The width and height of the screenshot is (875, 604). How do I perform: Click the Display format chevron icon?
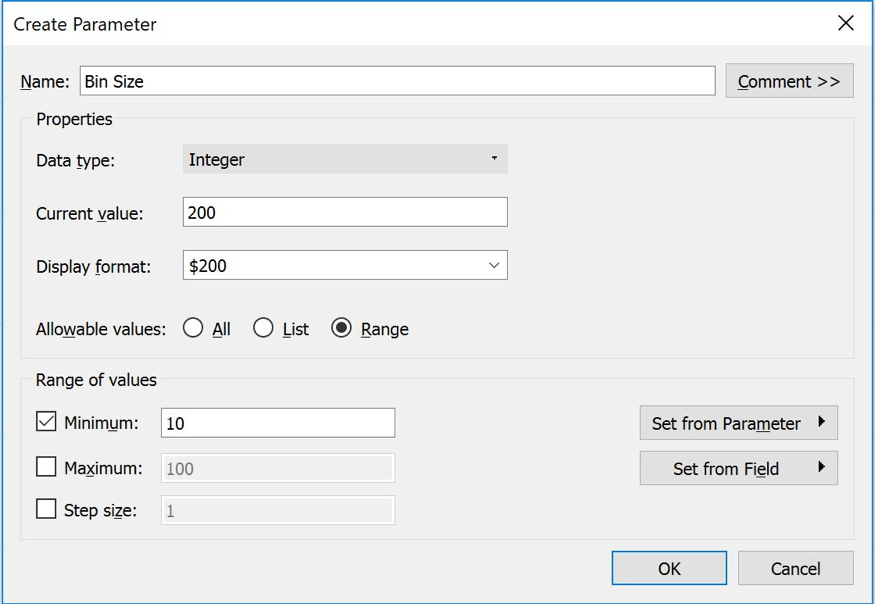(492, 265)
